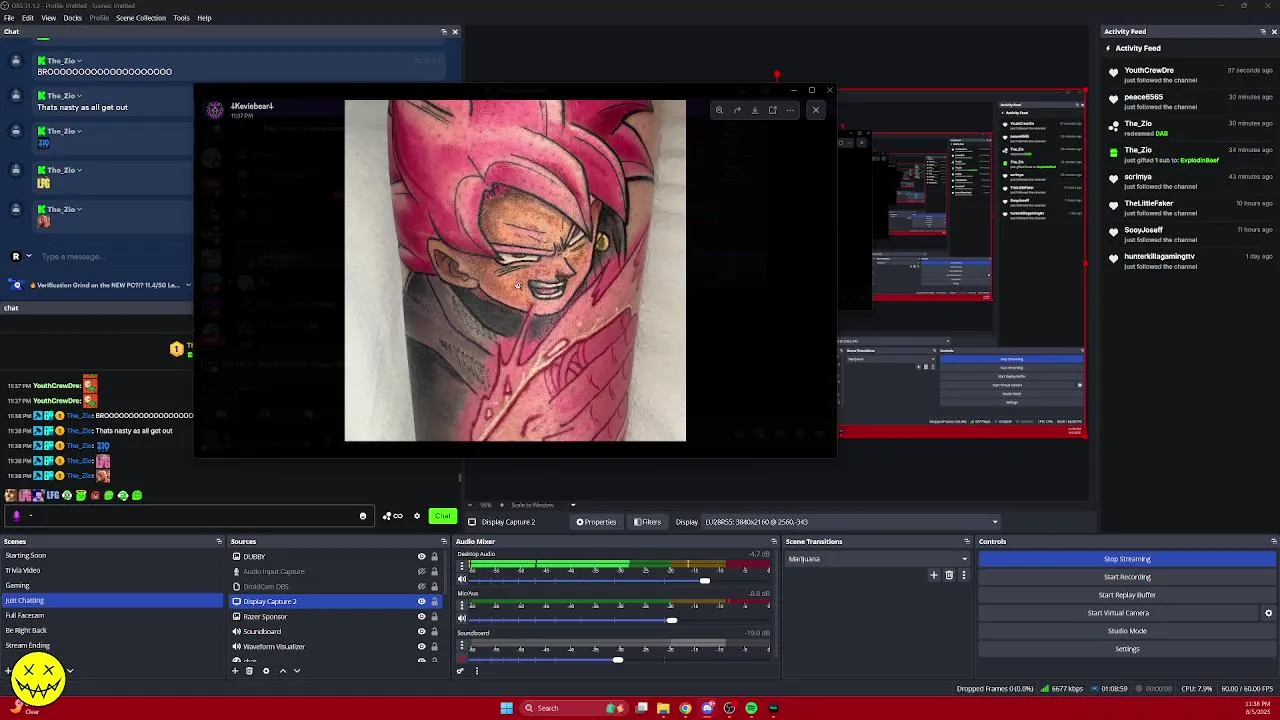
Task: Open emote picker in chat input
Action: (363, 516)
